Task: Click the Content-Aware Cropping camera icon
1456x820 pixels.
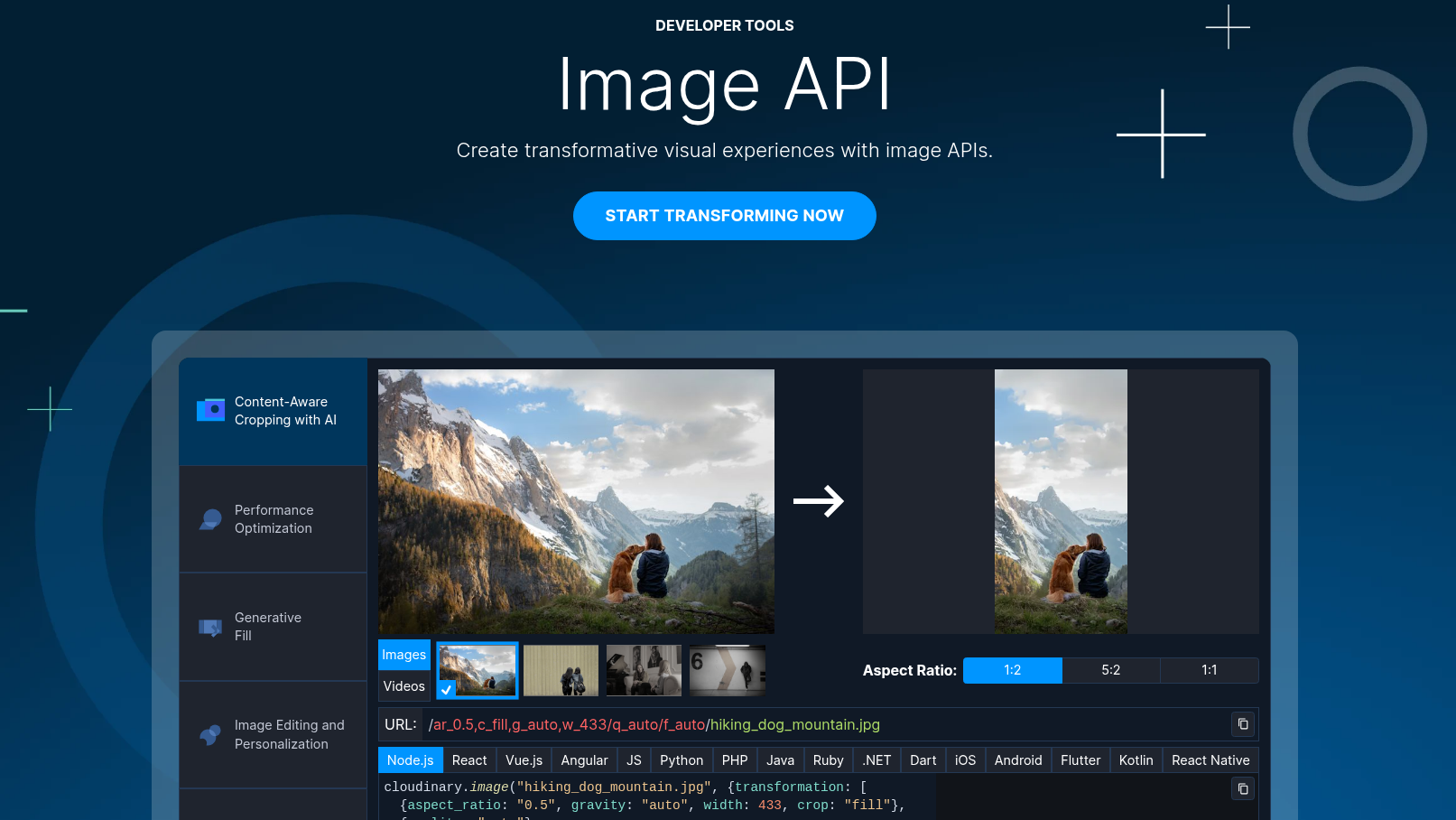Action: click(210, 410)
